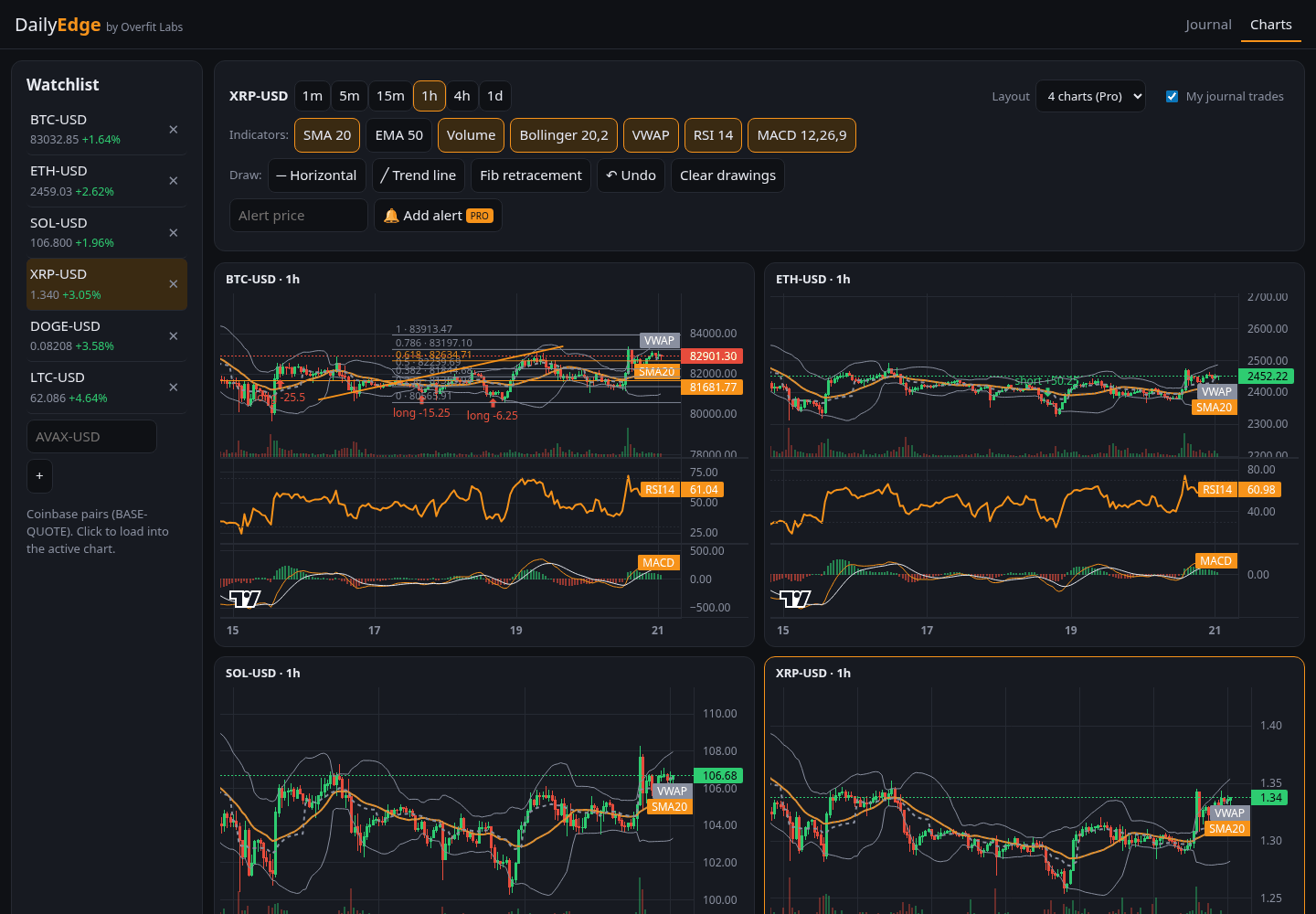Toggle the RSI 14 indicator
The width and height of the screenshot is (1316, 914).
[x=713, y=135]
